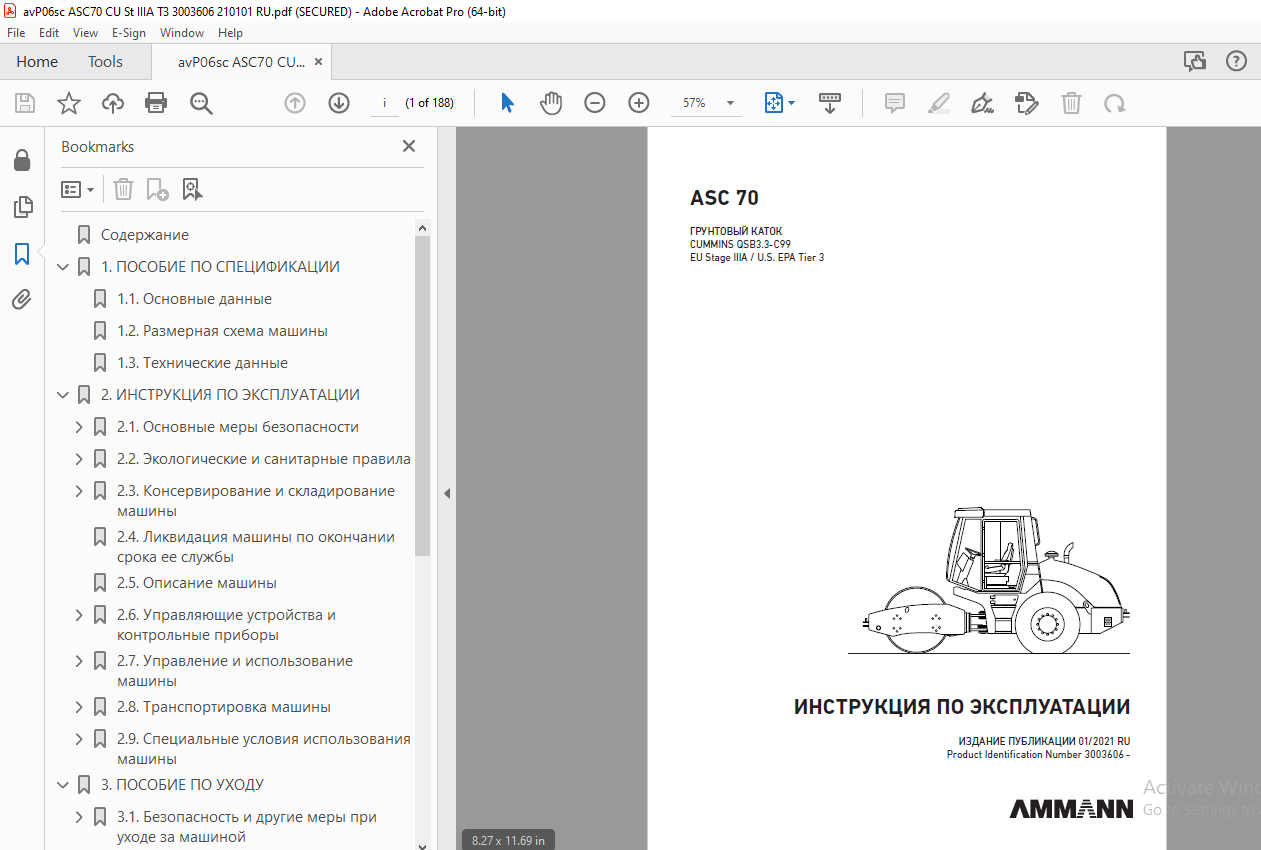Screen dimensions: 1261x850
Task: Add a new bookmark icon
Action: tap(157, 189)
